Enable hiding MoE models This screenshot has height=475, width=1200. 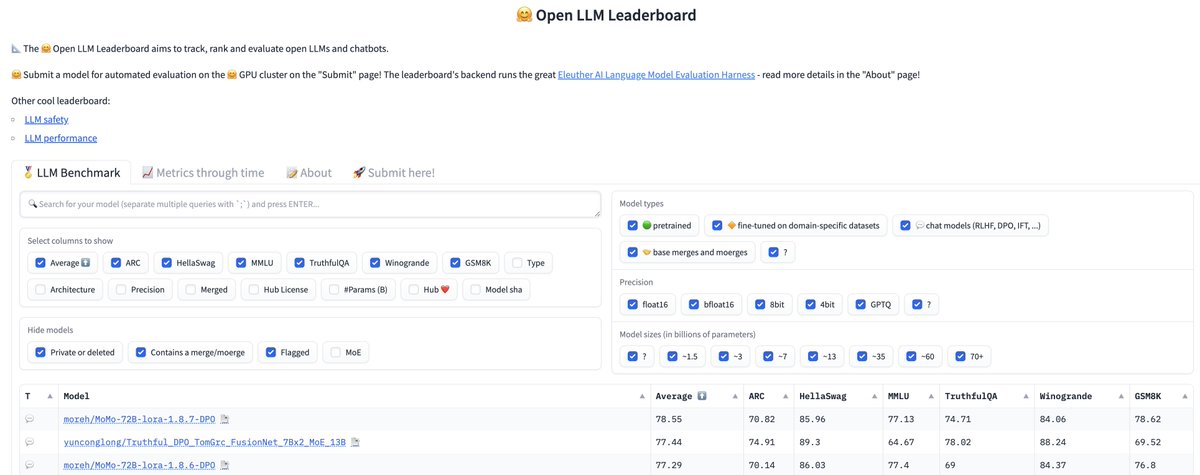click(x=335, y=352)
